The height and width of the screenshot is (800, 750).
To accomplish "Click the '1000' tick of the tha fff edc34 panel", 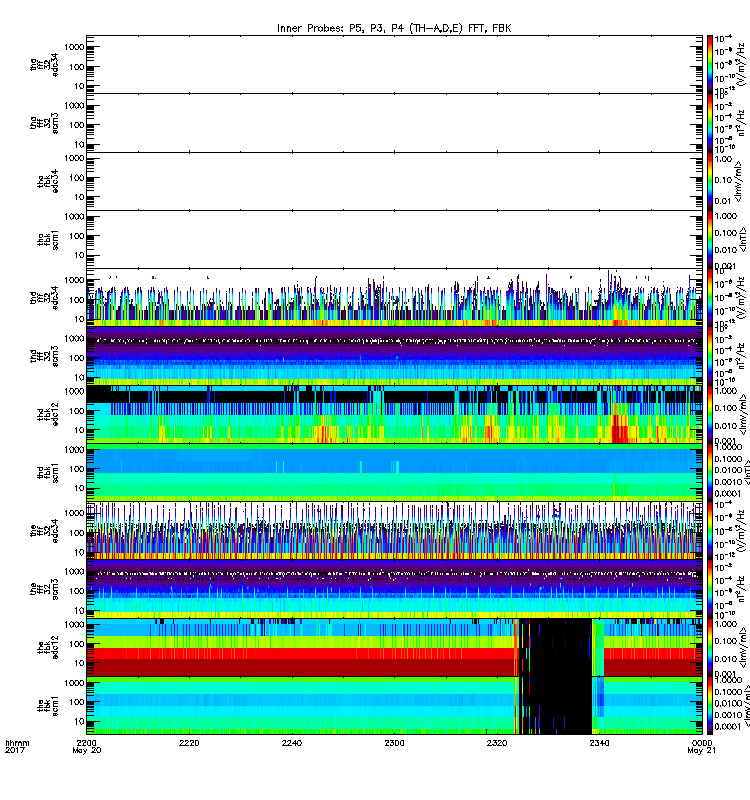I will [x=74, y=47].
